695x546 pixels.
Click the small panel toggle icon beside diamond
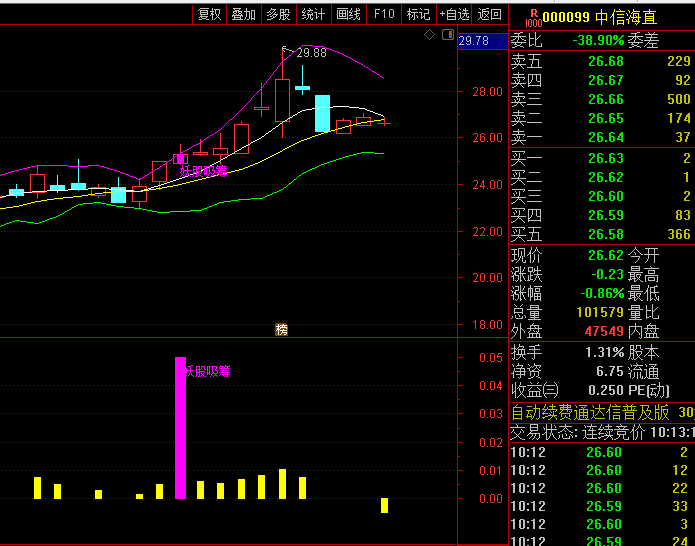coord(446,35)
